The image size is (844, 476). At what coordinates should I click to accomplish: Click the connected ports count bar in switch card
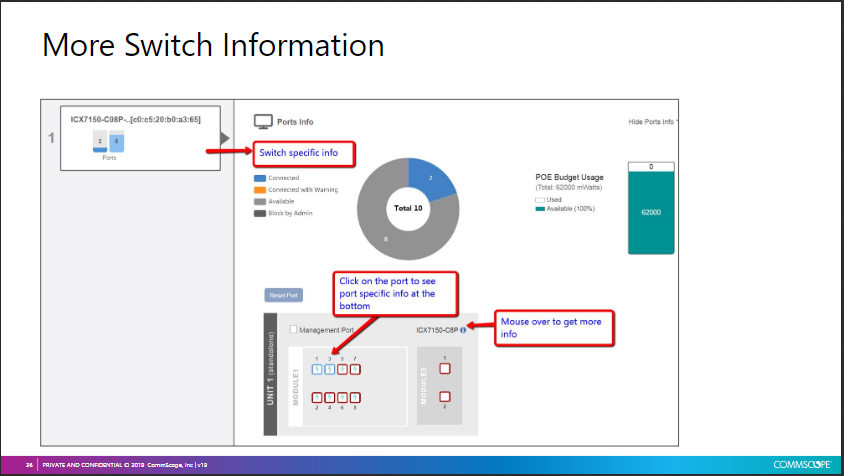[116, 142]
